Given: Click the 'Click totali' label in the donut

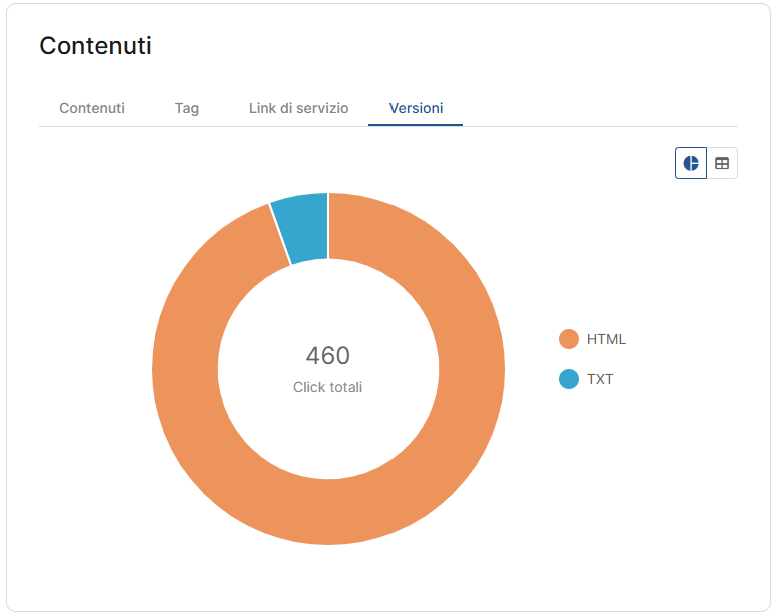Looking at the screenshot, I should (328, 387).
